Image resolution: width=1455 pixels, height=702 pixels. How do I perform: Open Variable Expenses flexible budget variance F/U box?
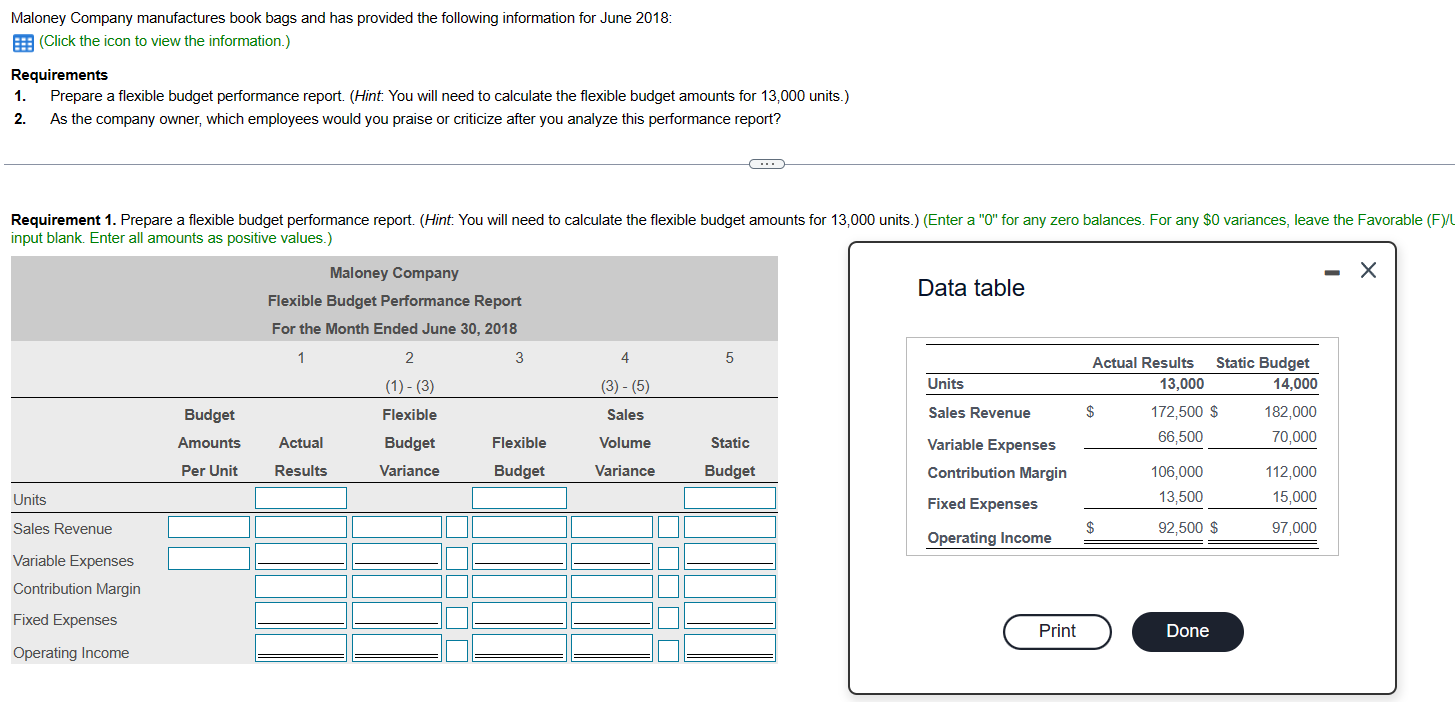(456, 558)
